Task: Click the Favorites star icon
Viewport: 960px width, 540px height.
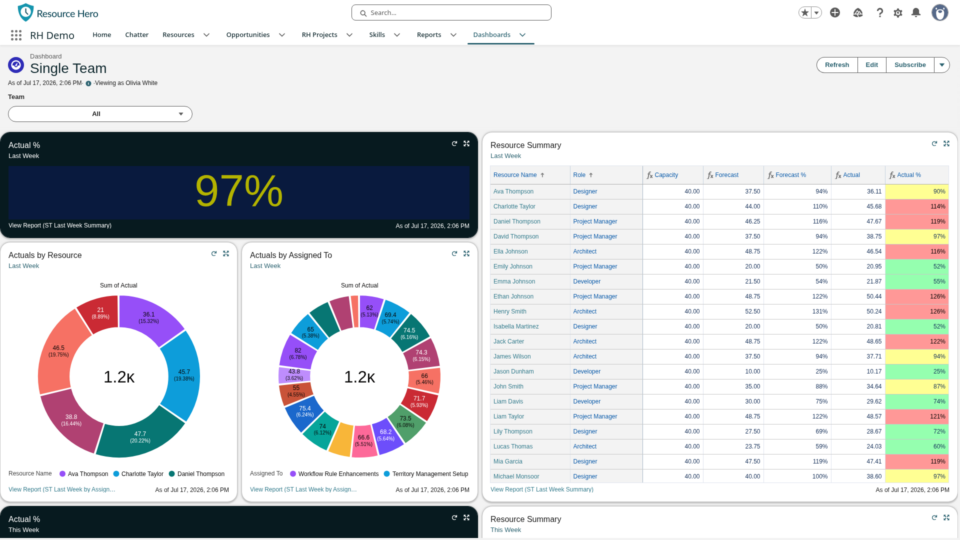Action: [804, 13]
